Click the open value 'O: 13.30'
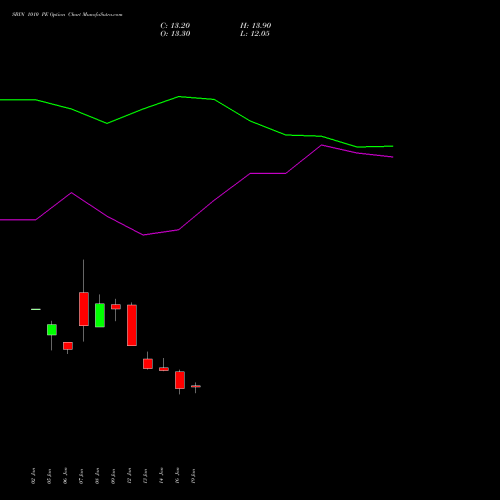 coord(175,34)
